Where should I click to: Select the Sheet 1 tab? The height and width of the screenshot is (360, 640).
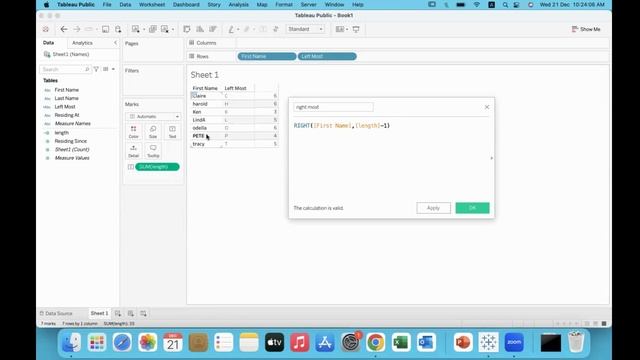coord(99,313)
